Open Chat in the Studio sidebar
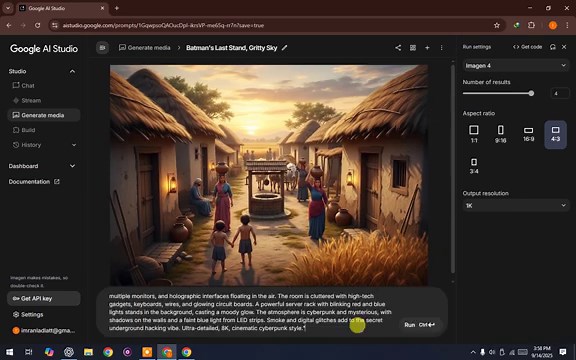 (43, 86)
